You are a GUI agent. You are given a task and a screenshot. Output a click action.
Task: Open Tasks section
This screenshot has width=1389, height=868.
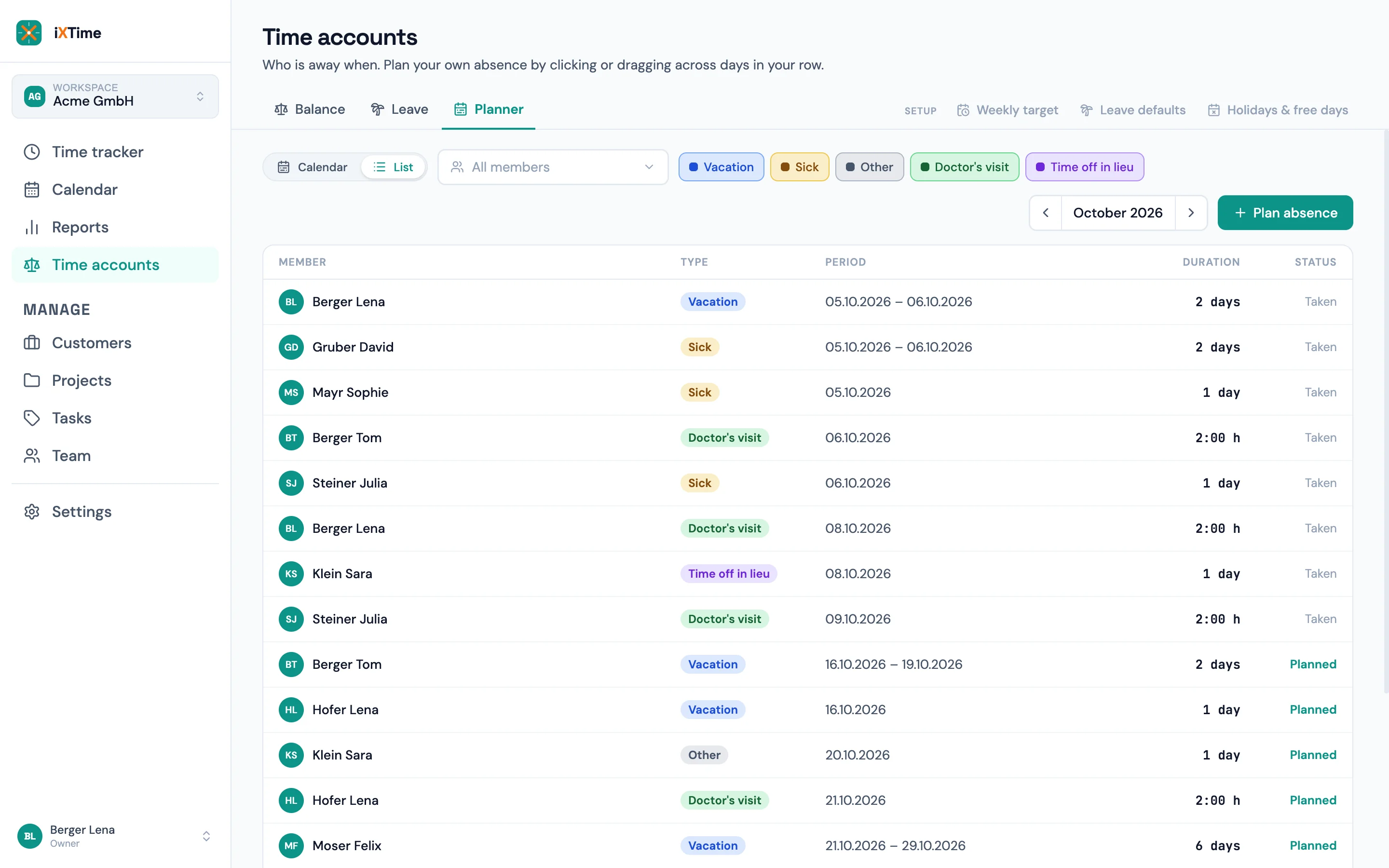click(115, 418)
